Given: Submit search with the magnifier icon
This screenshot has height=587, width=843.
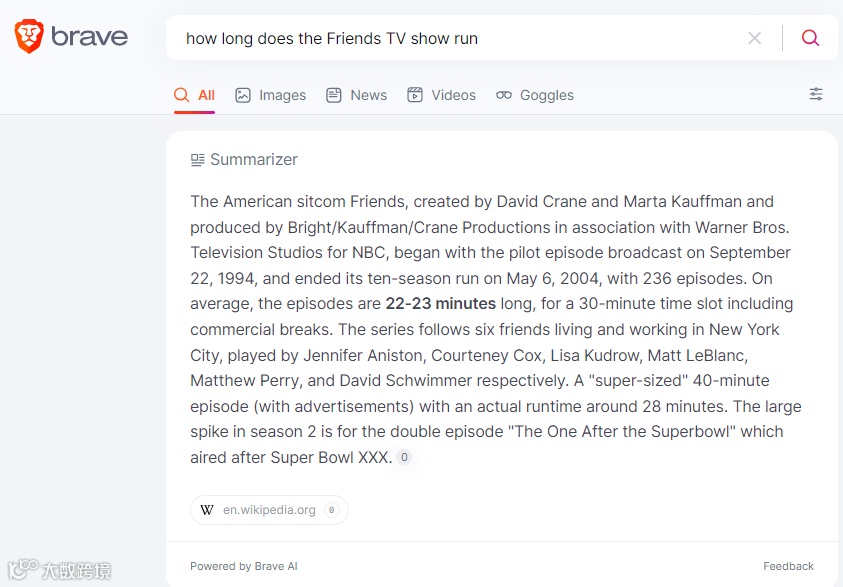Looking at the screenshot, I should click(810, 38).
